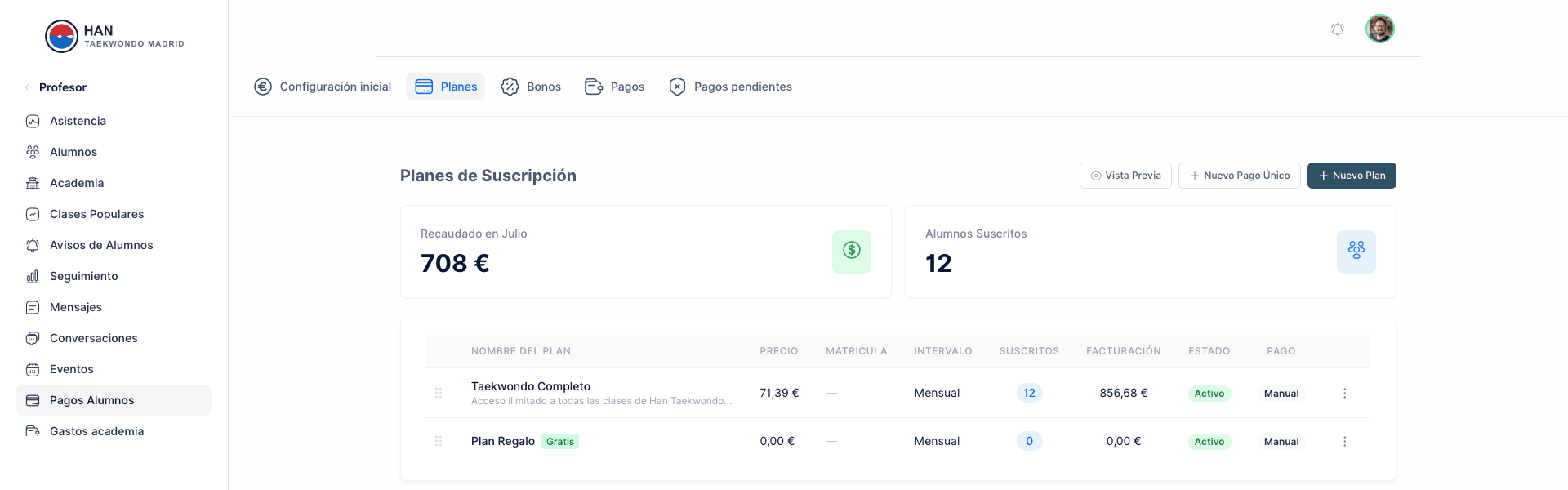1568x490 pixels.
Task: Switch to the Bonos tab
Action: 531,87
